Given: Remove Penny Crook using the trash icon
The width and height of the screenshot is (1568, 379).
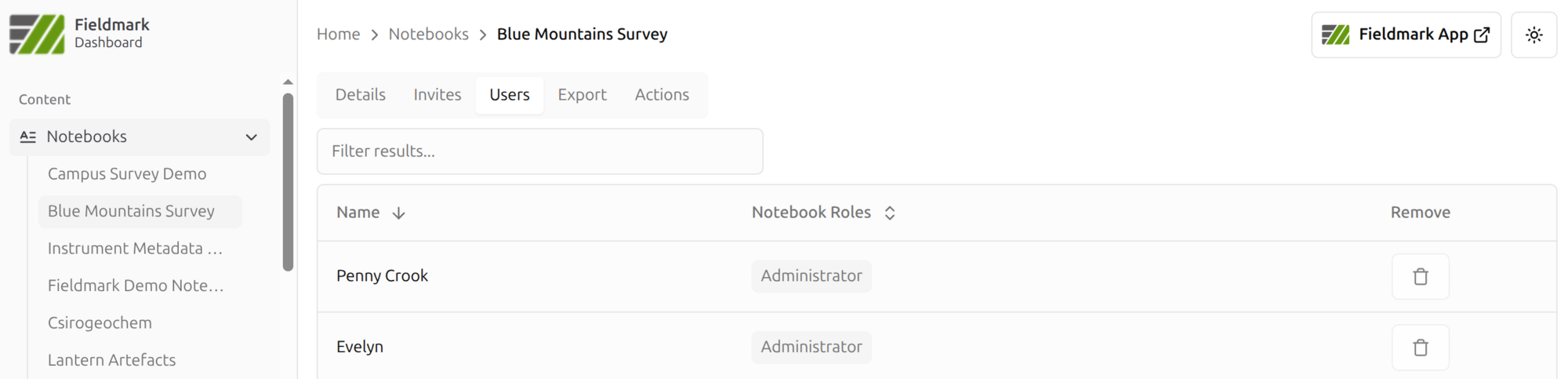Looking at the screenshot, I should click(x=1420, y=276).
